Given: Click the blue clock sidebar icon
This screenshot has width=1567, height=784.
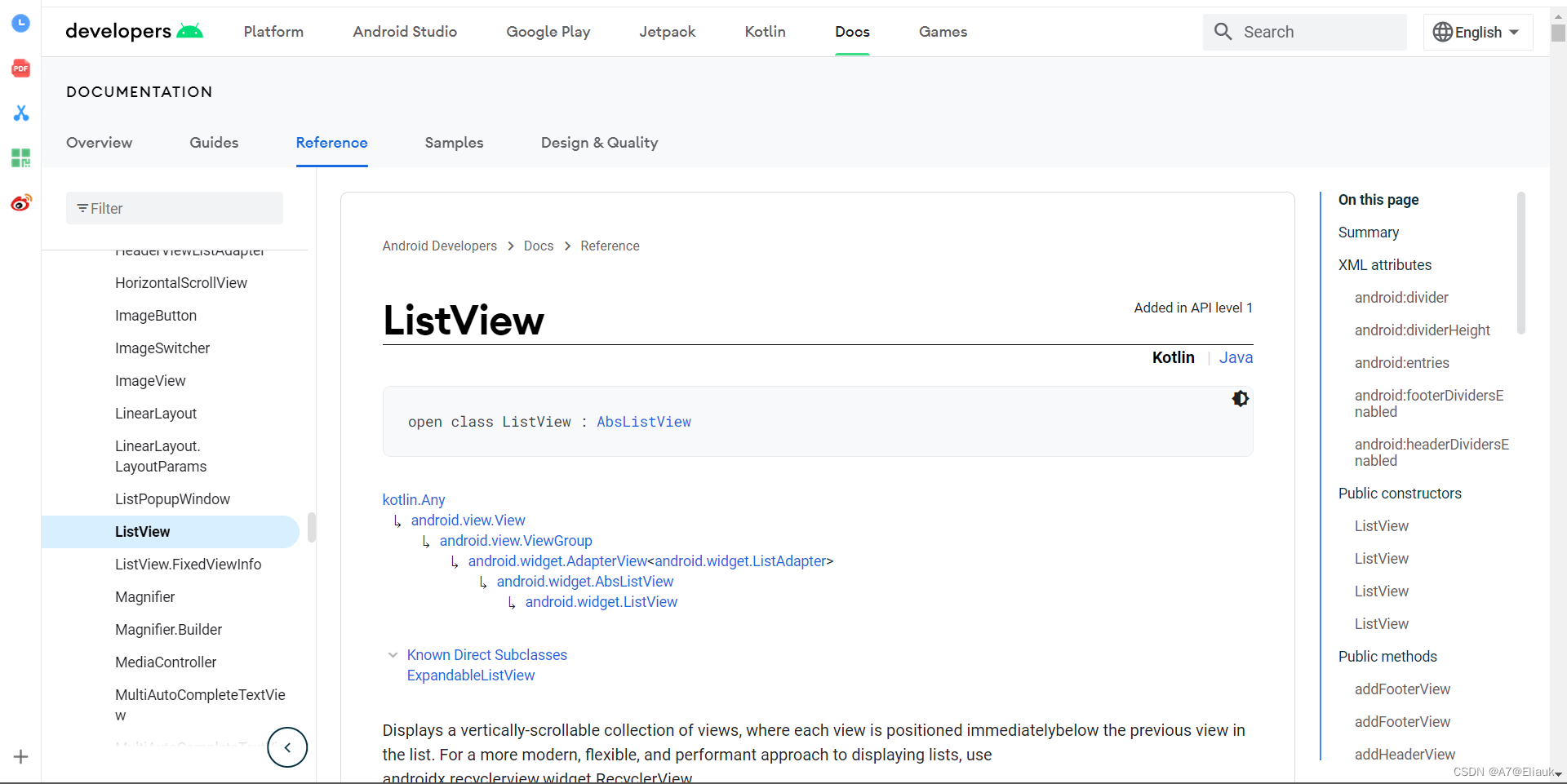Looking at the screenshot, I should pyautogui.click(x=20, y=24).
